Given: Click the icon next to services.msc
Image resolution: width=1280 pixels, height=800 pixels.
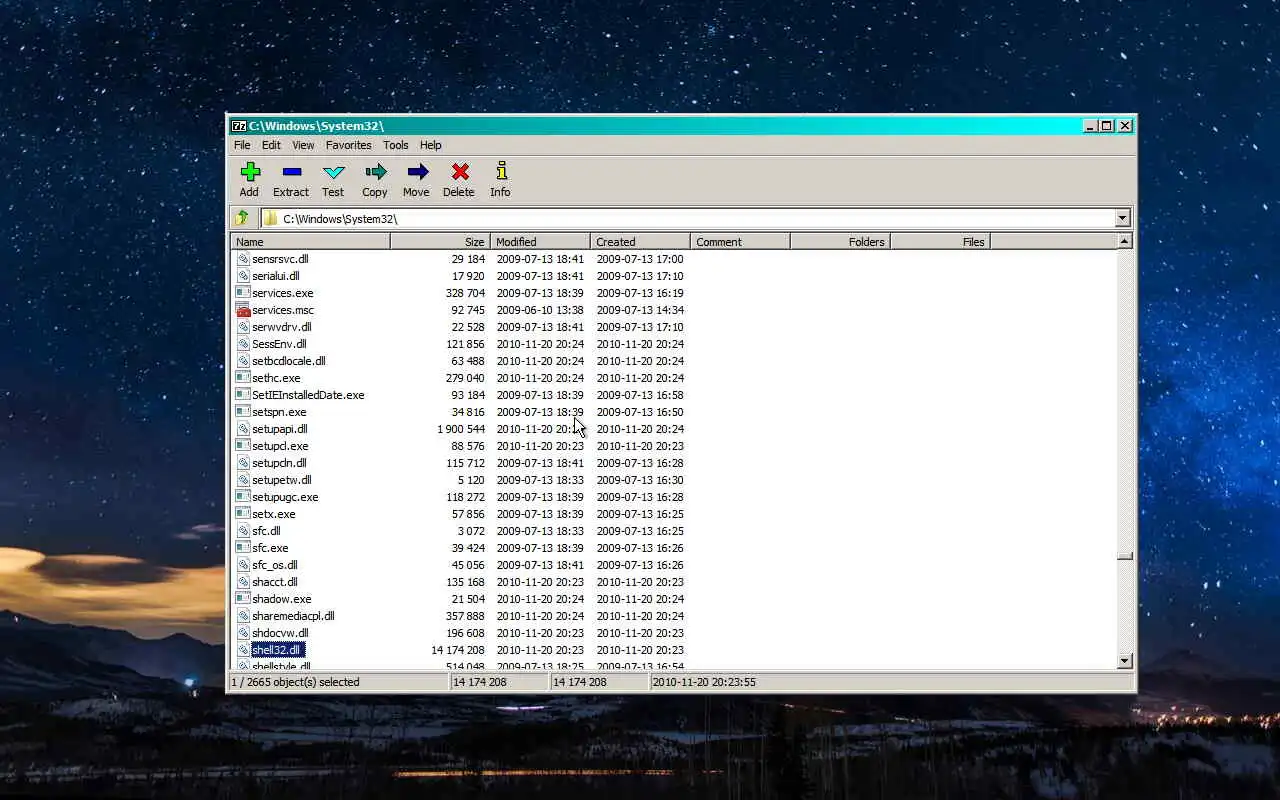Looking at the screenshot, I should point(242,310).
